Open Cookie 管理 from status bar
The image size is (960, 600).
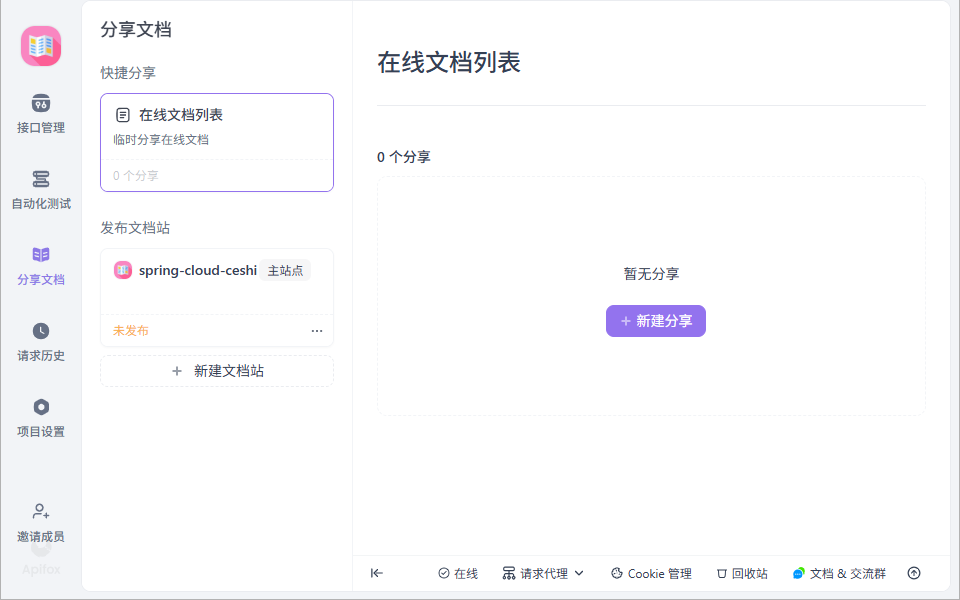(x=651, y=573)
